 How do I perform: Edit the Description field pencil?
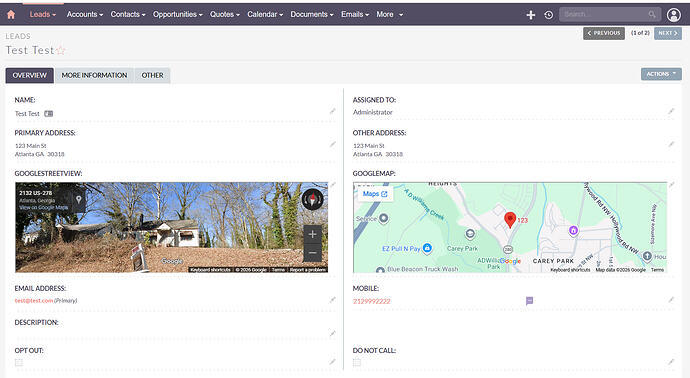click(333, 334)
